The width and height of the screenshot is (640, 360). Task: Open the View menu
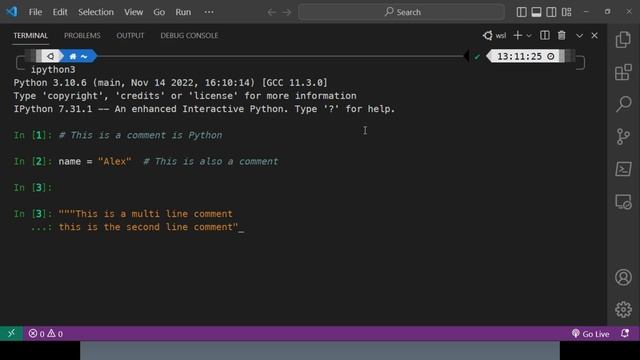133,12
